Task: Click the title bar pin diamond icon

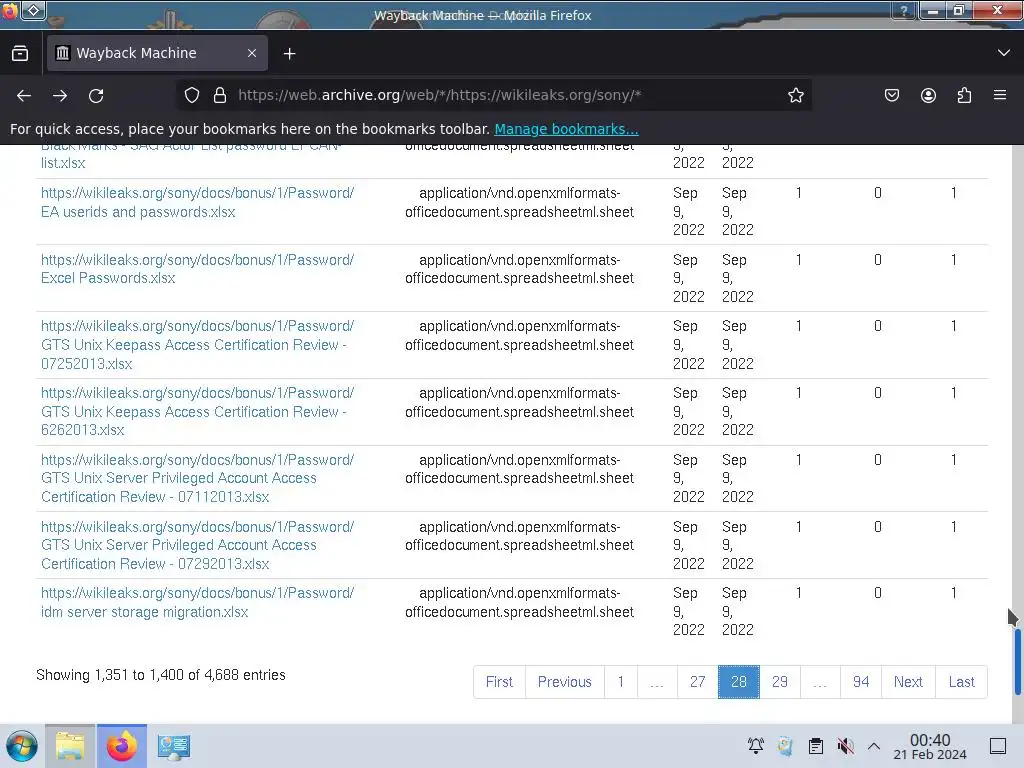Action: point(34,10)
